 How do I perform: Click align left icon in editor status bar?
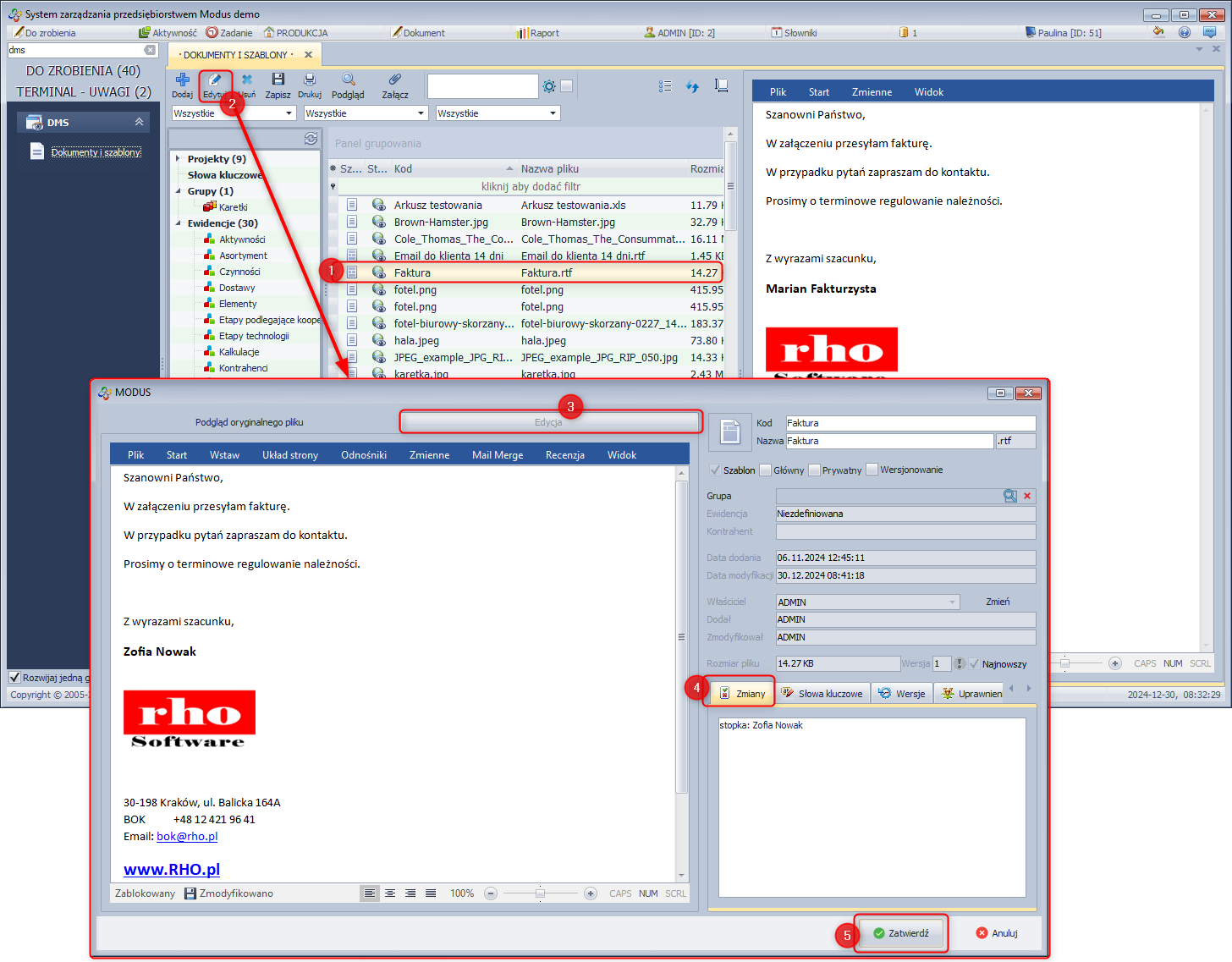(370, 893)
